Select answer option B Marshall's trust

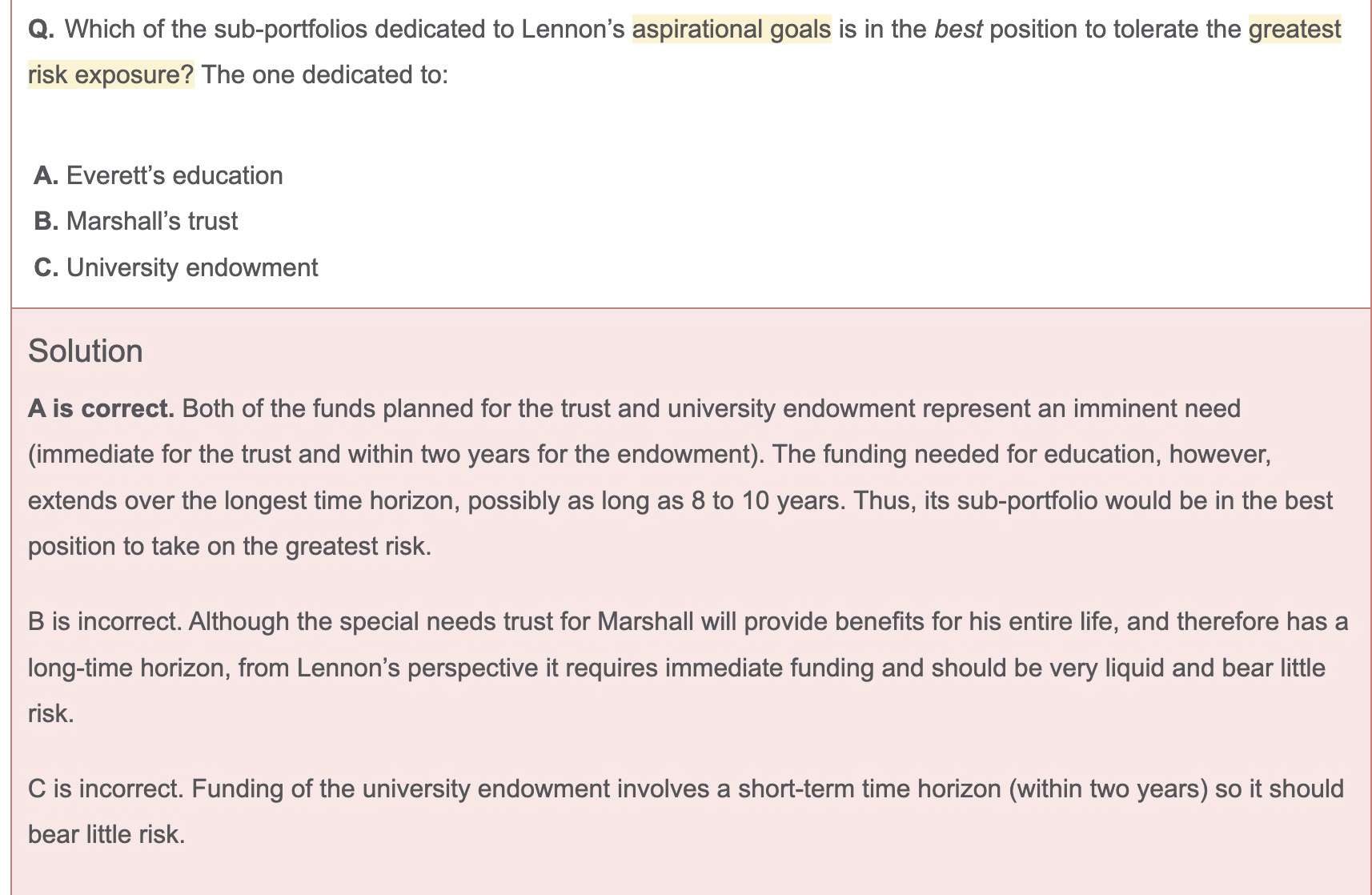coord(151,221)
